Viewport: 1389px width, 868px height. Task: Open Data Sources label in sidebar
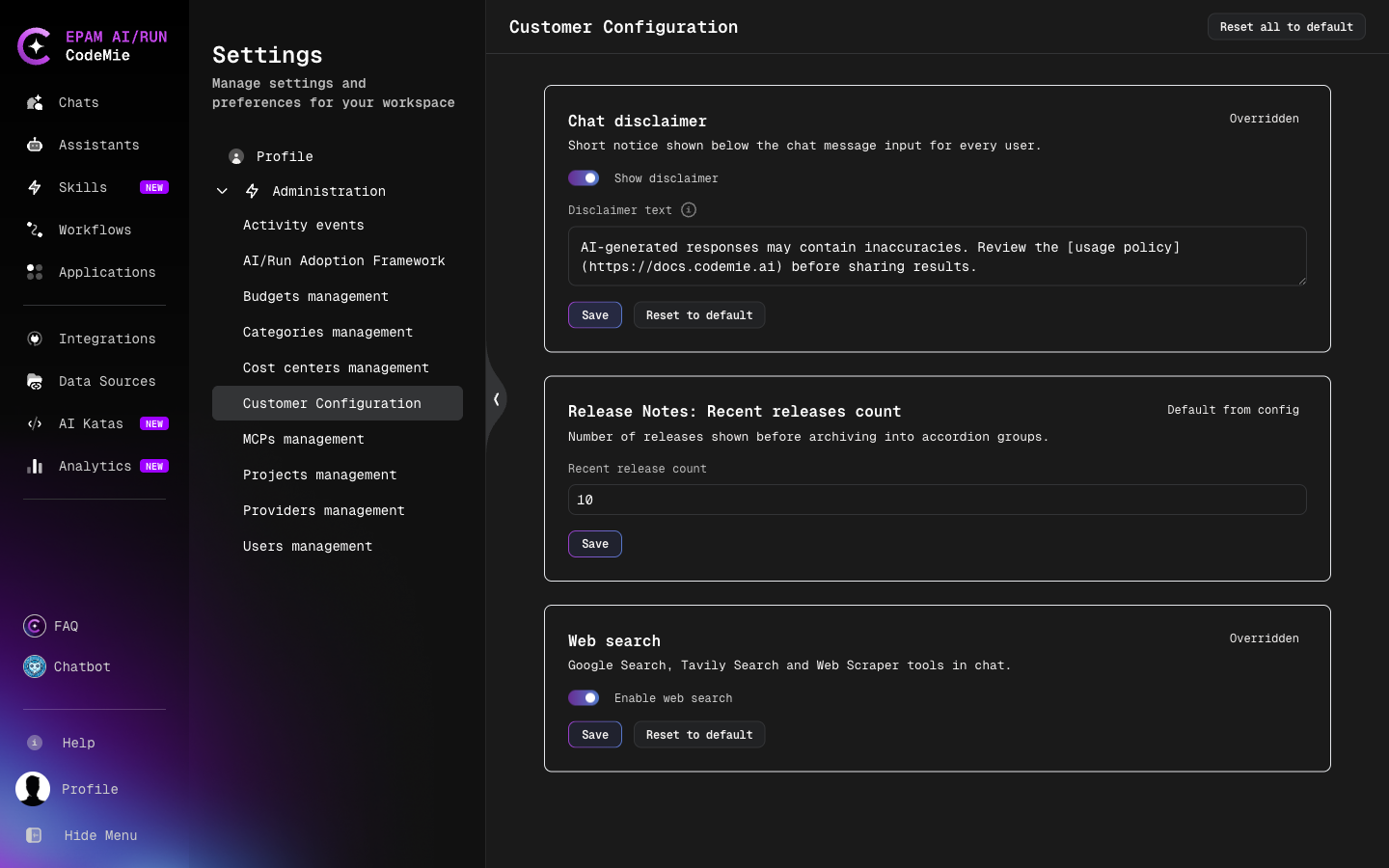click(x=107, y=381)
